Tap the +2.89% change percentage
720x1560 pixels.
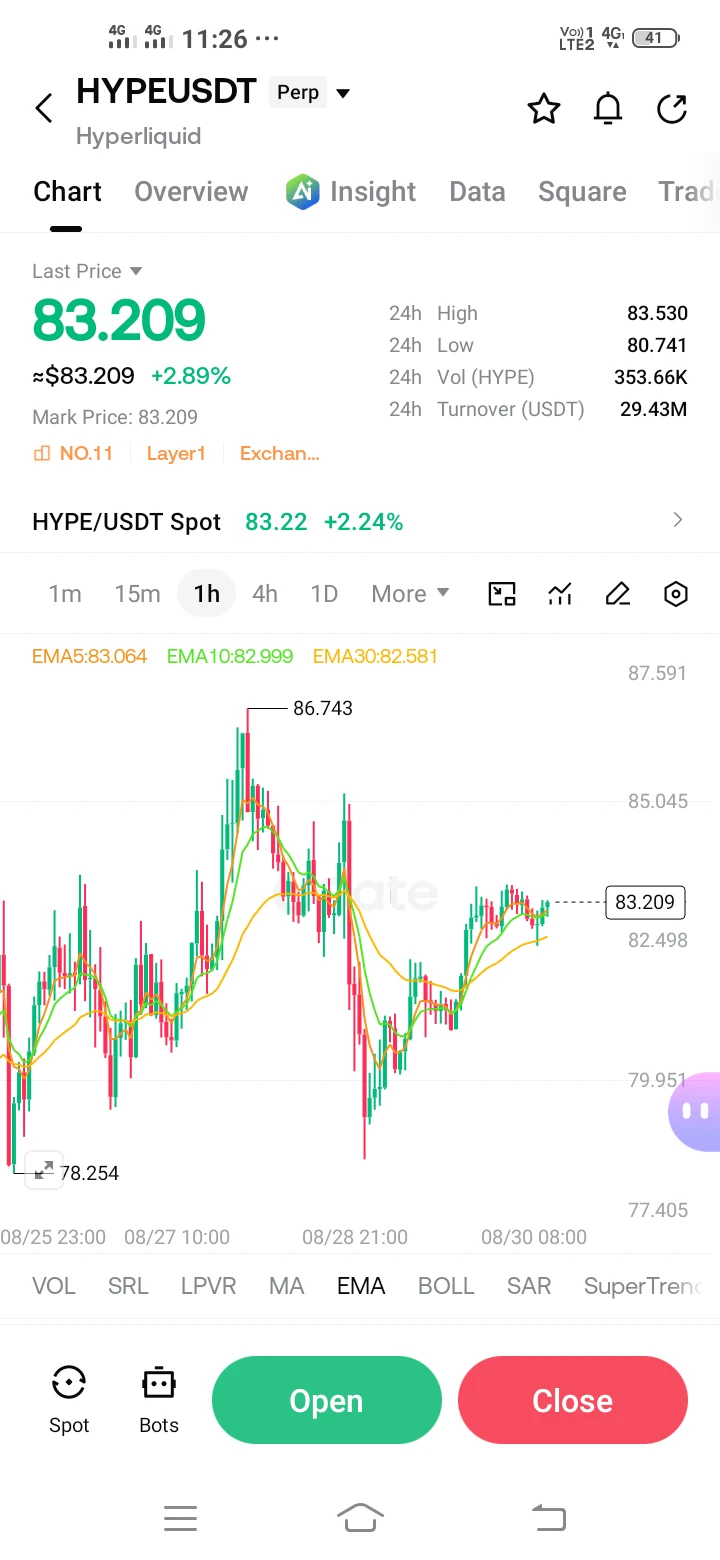191,376
